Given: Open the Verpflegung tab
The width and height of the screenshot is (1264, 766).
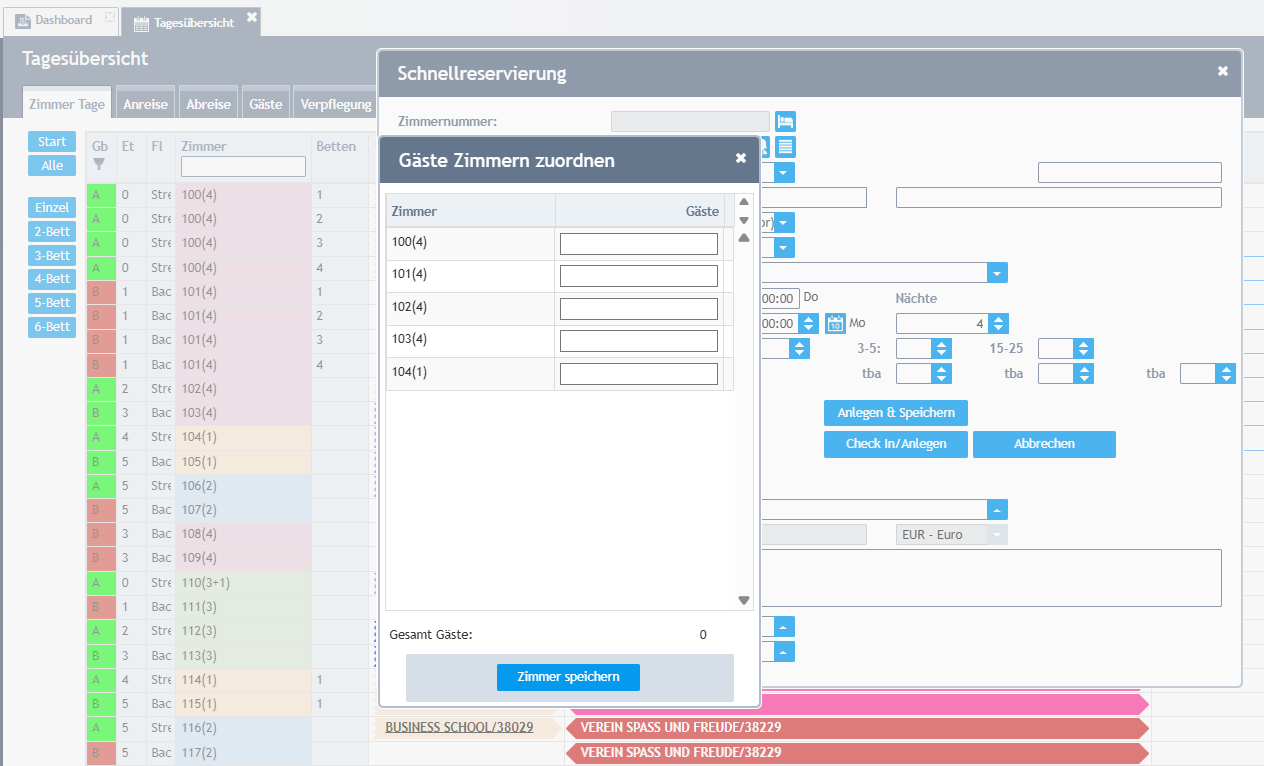Looking at the screenshot, I should pyautogui.click(x=336, y=104).
